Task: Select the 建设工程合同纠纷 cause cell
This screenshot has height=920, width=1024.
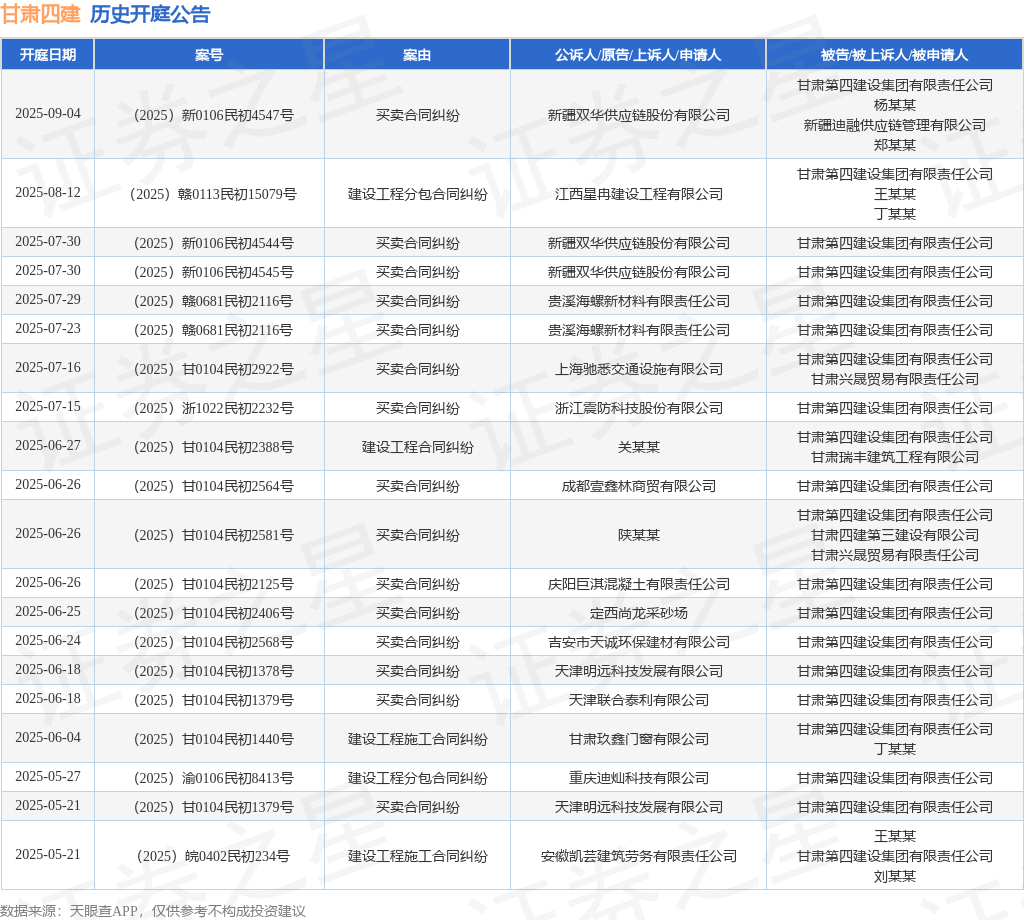Action: tap(417, 447)
